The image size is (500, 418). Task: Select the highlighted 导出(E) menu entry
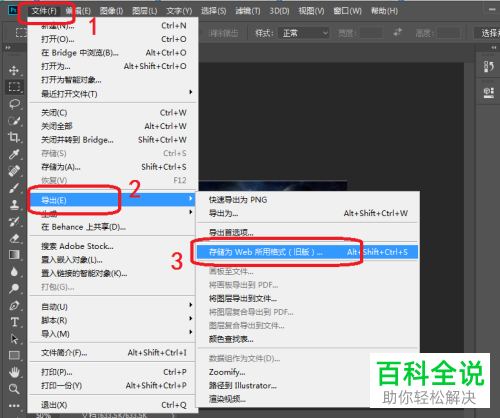pos(113,200)
